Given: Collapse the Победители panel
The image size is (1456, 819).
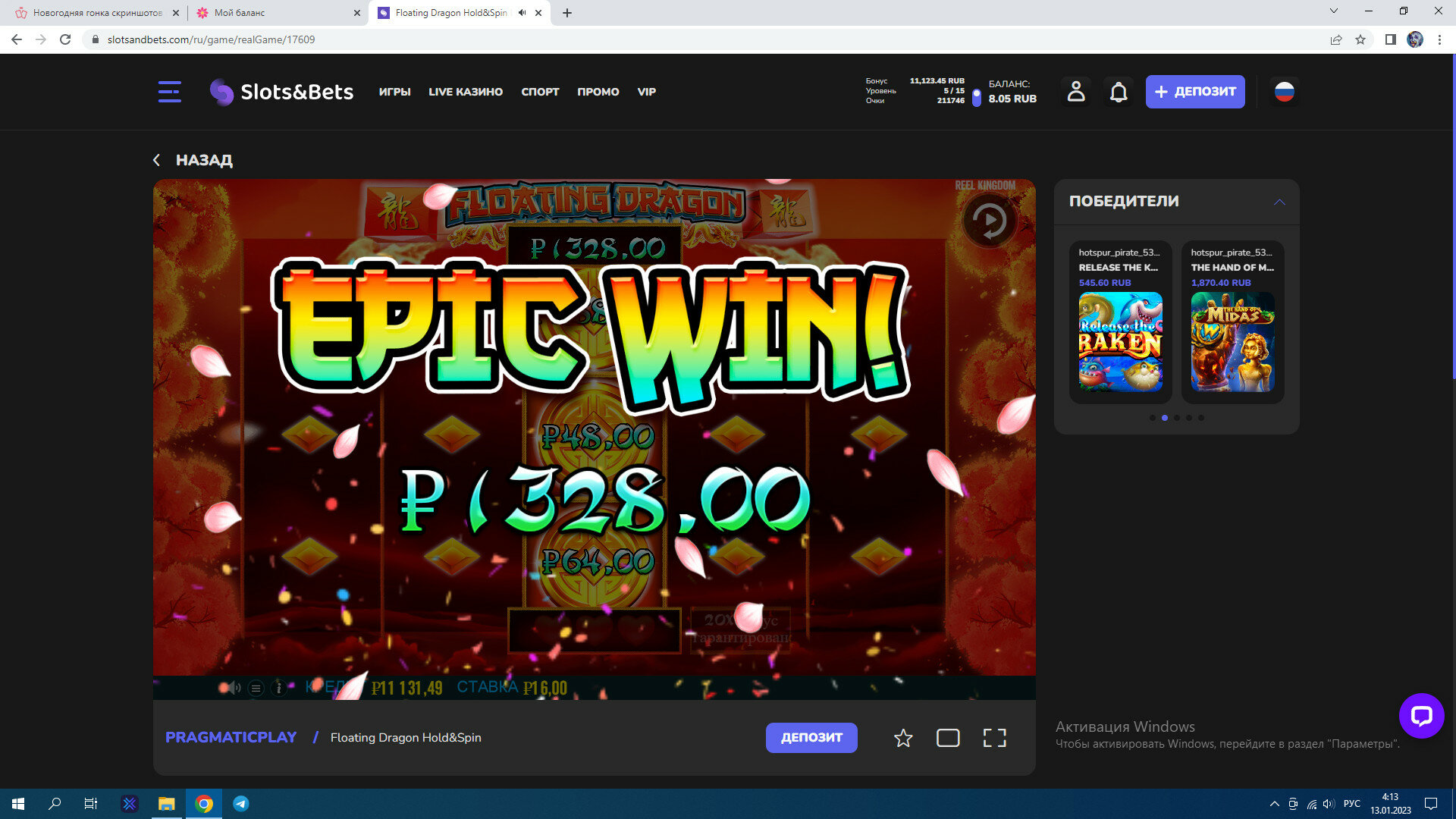Looking at the screenshot, I should pyautogui.click(x=1279, y=202).
